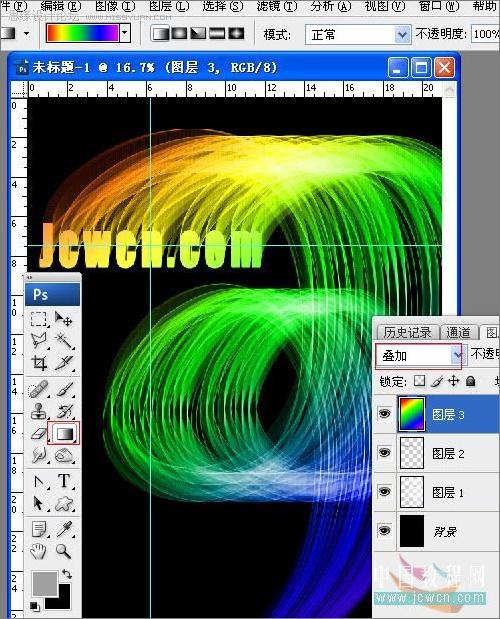Select the Move tool
Viewport: 500px width, 619px height.
(x=64, y=319)
